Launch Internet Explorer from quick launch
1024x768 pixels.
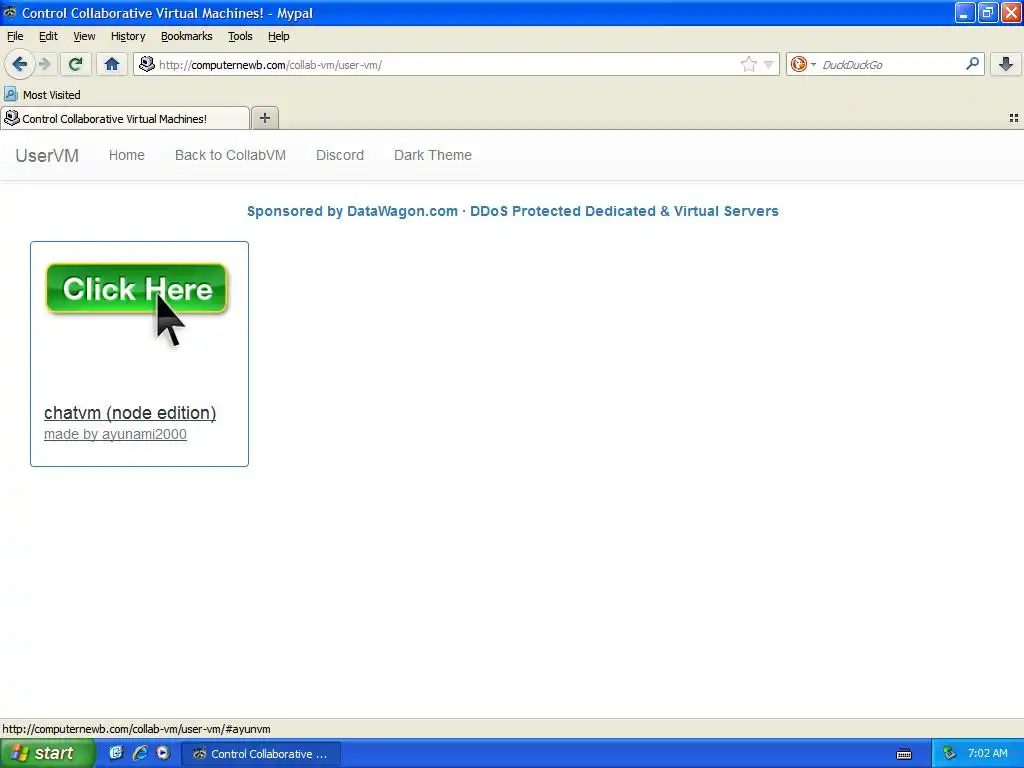point(140,753)
